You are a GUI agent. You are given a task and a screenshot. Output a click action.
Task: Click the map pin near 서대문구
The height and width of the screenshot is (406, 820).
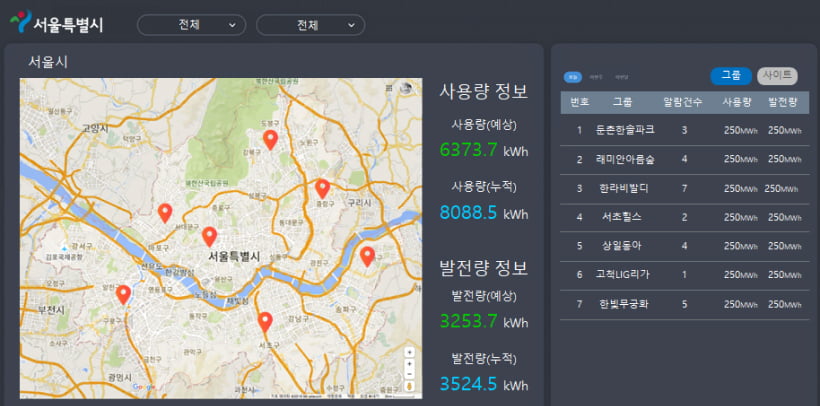tap(165, 213)
